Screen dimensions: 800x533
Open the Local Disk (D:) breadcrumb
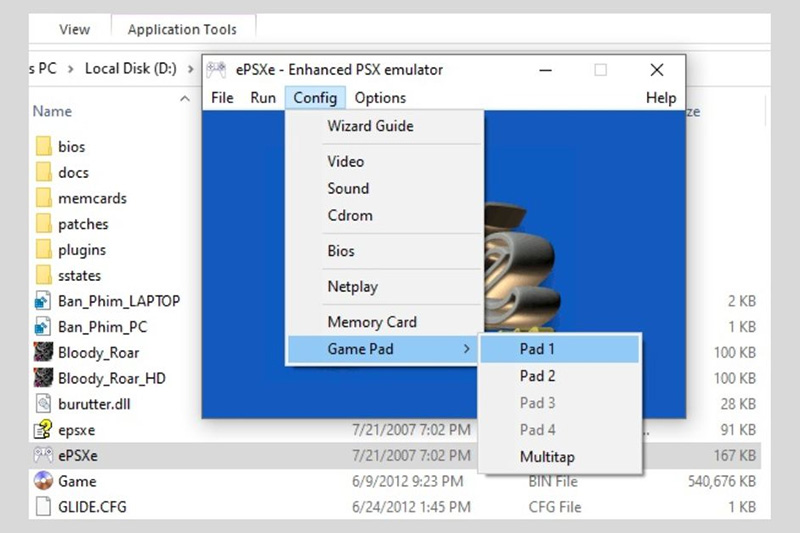point(130,69)
